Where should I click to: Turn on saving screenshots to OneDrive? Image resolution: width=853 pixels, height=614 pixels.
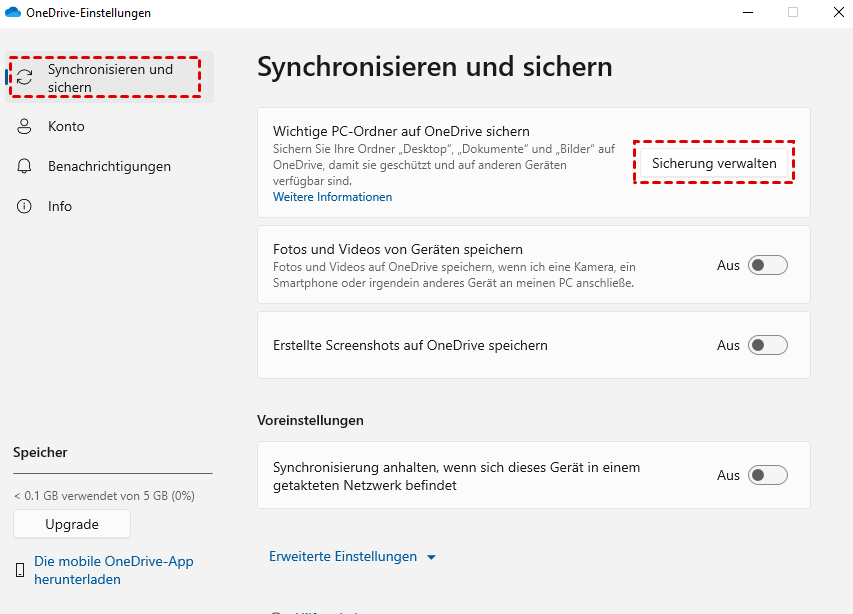click(x=768, y=345)
